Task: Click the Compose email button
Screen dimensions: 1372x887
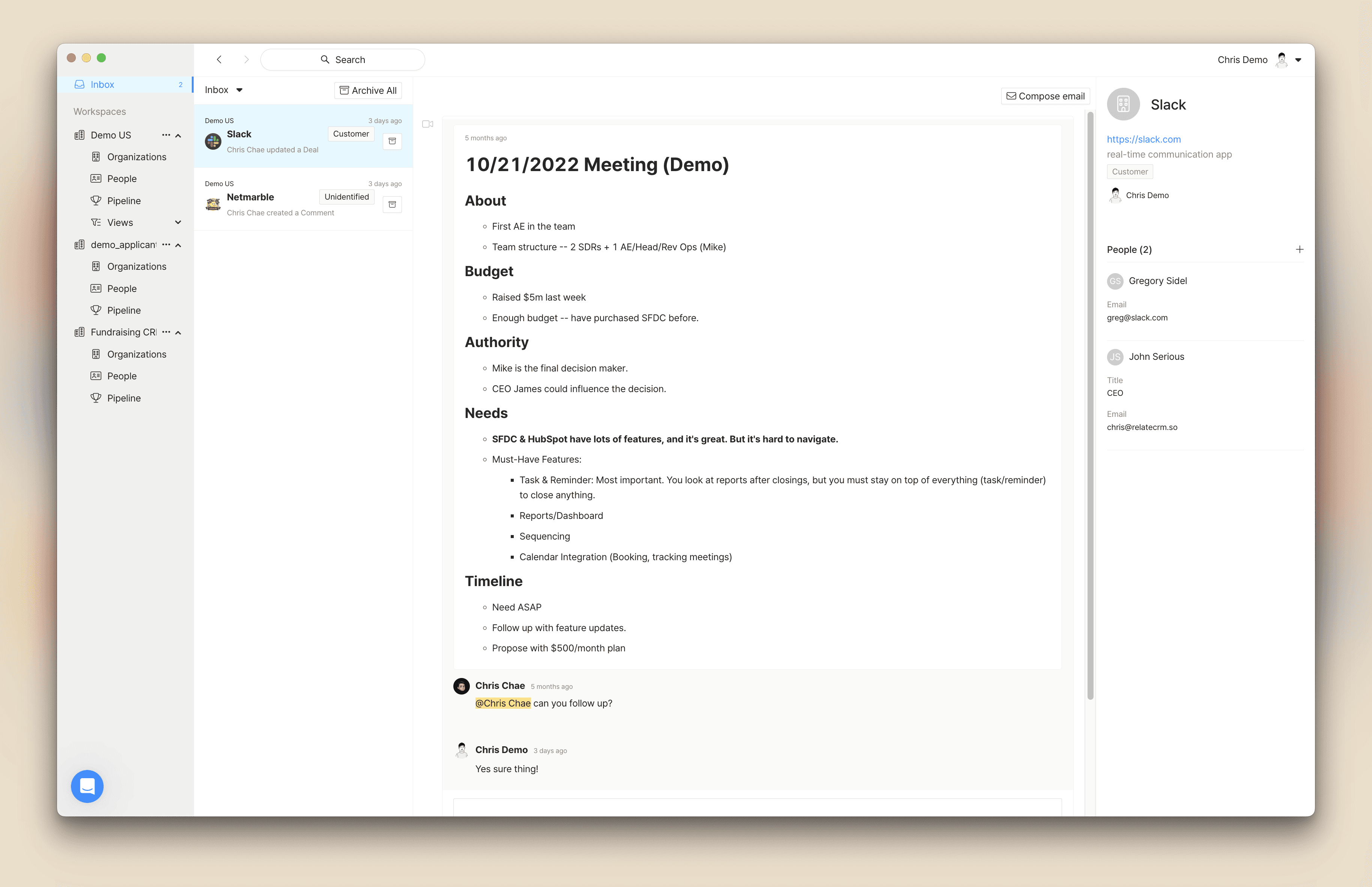Action: (1045, 96)
